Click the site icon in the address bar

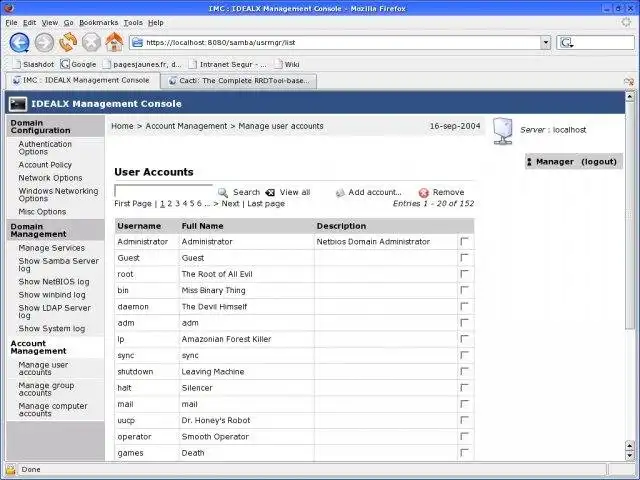click(138, 42)
